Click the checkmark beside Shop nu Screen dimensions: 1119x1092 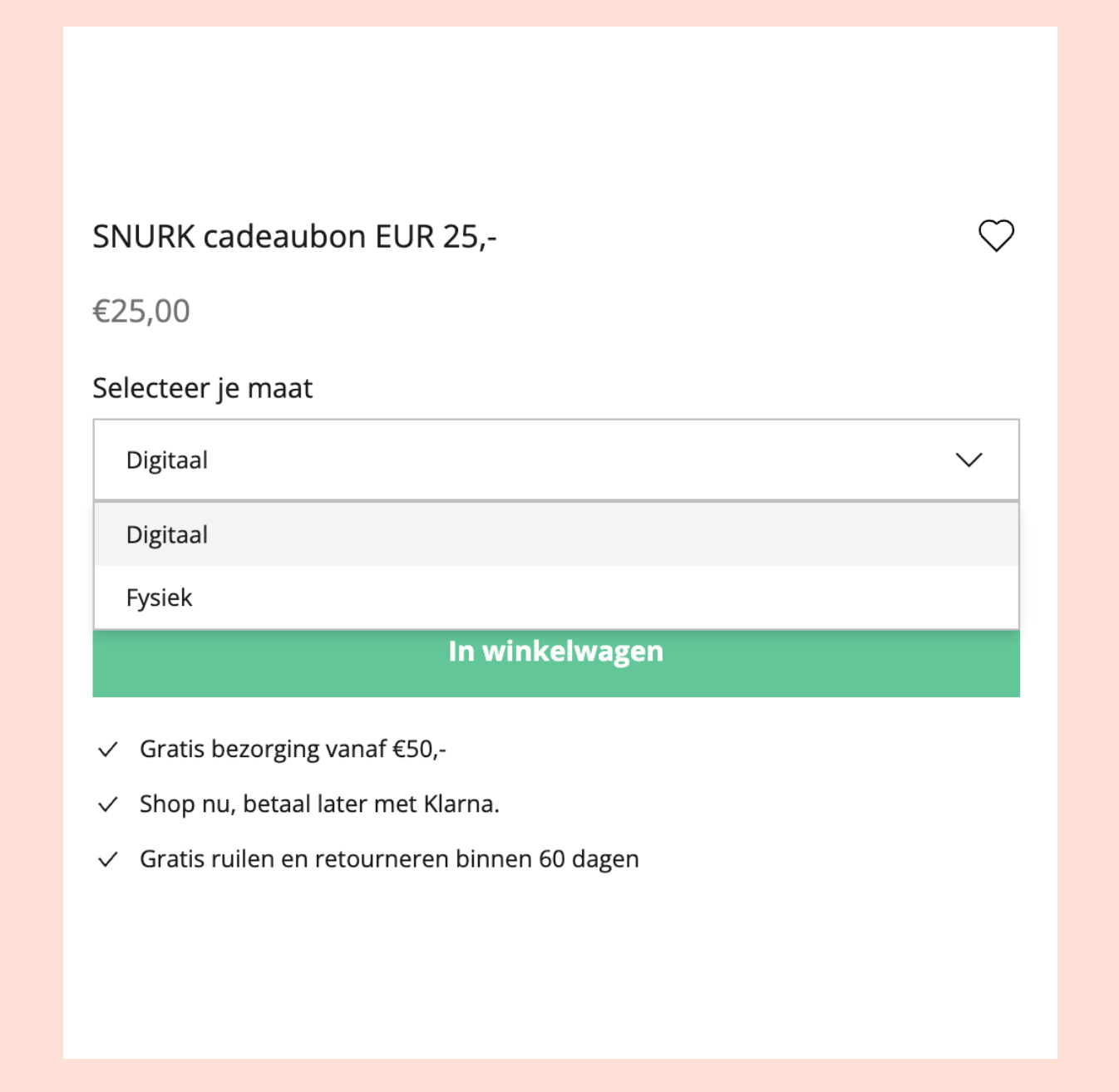108,804
